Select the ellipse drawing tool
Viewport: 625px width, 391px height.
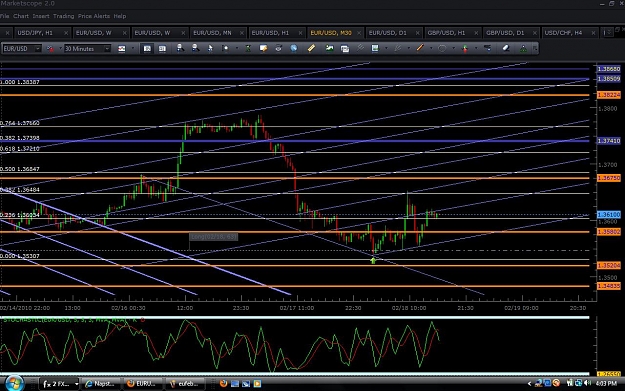pos(442,48)
